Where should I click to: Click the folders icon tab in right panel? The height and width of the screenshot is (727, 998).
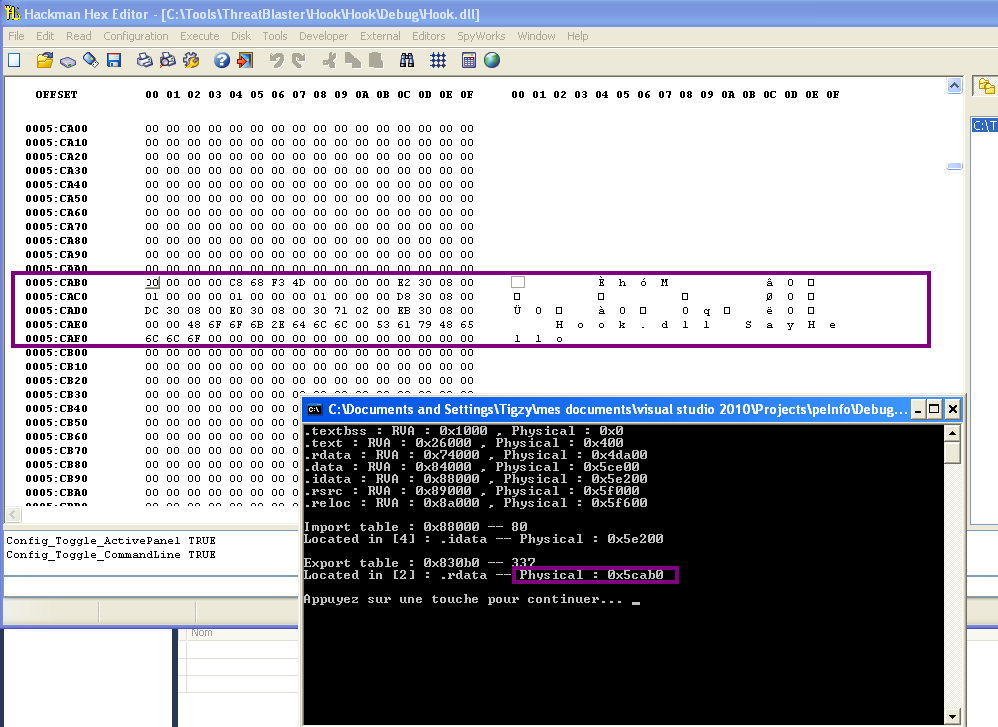click(986, 86)
